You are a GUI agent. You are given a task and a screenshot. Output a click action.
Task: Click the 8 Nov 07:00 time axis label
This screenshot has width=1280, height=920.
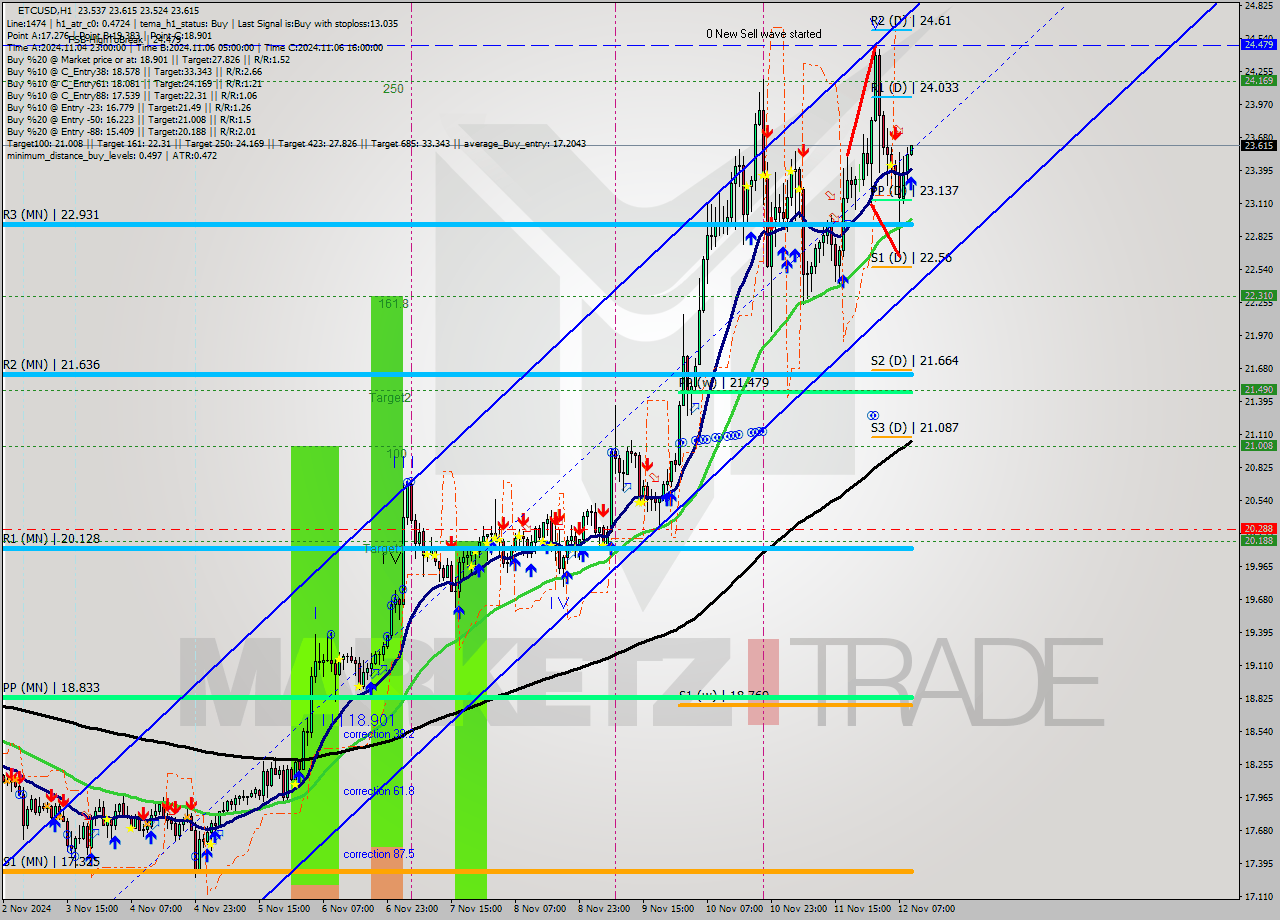[540, 909]
